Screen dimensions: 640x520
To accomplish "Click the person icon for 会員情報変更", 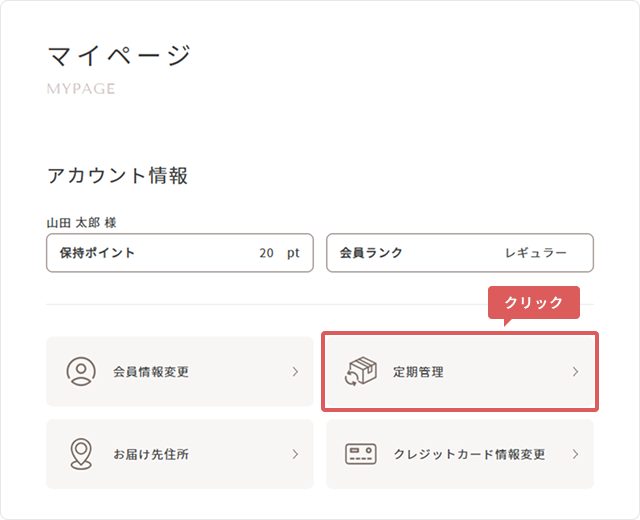I will point(81,372).
